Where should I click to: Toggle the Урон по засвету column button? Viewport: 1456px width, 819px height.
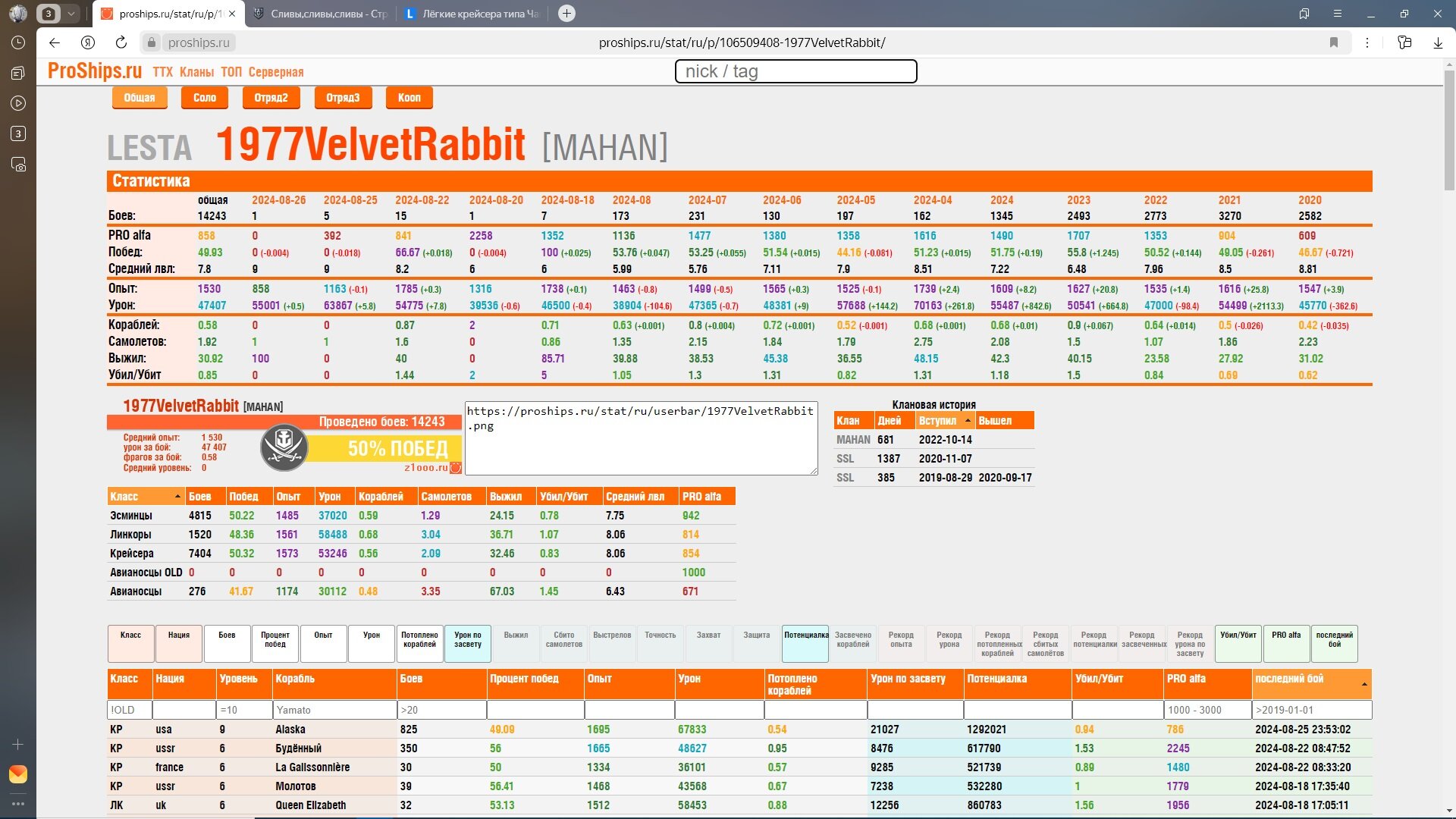467,643
